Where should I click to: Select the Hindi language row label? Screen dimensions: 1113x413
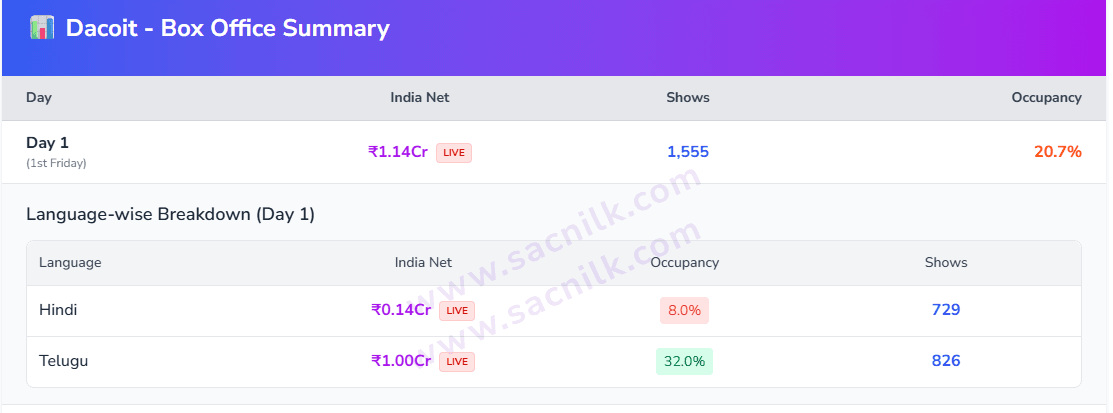tap(58, 310)
